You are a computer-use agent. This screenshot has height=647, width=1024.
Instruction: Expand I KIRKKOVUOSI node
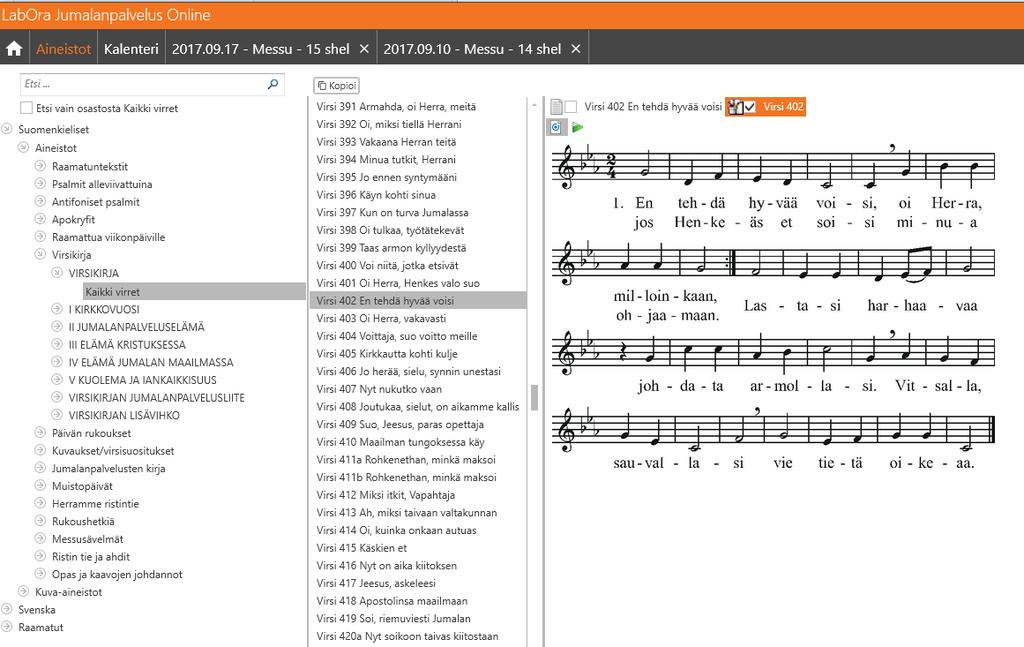(57, 309)
